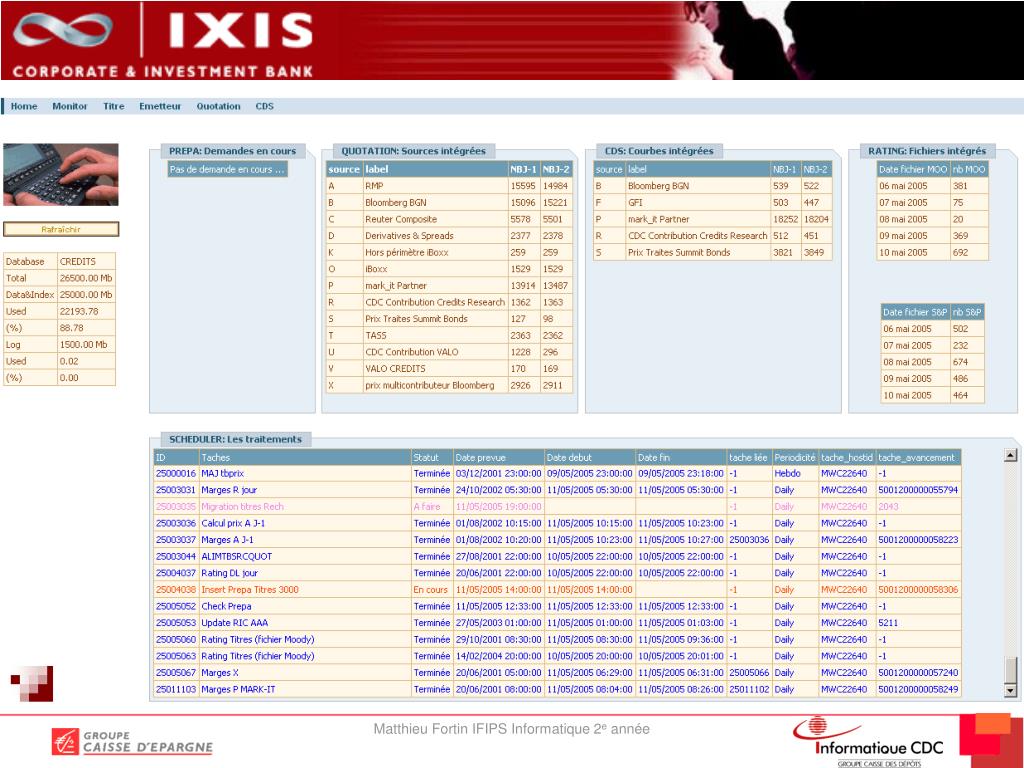1024x768 pixels.
Task: Open task ID 25000016 link
Action: click(176, 473)
